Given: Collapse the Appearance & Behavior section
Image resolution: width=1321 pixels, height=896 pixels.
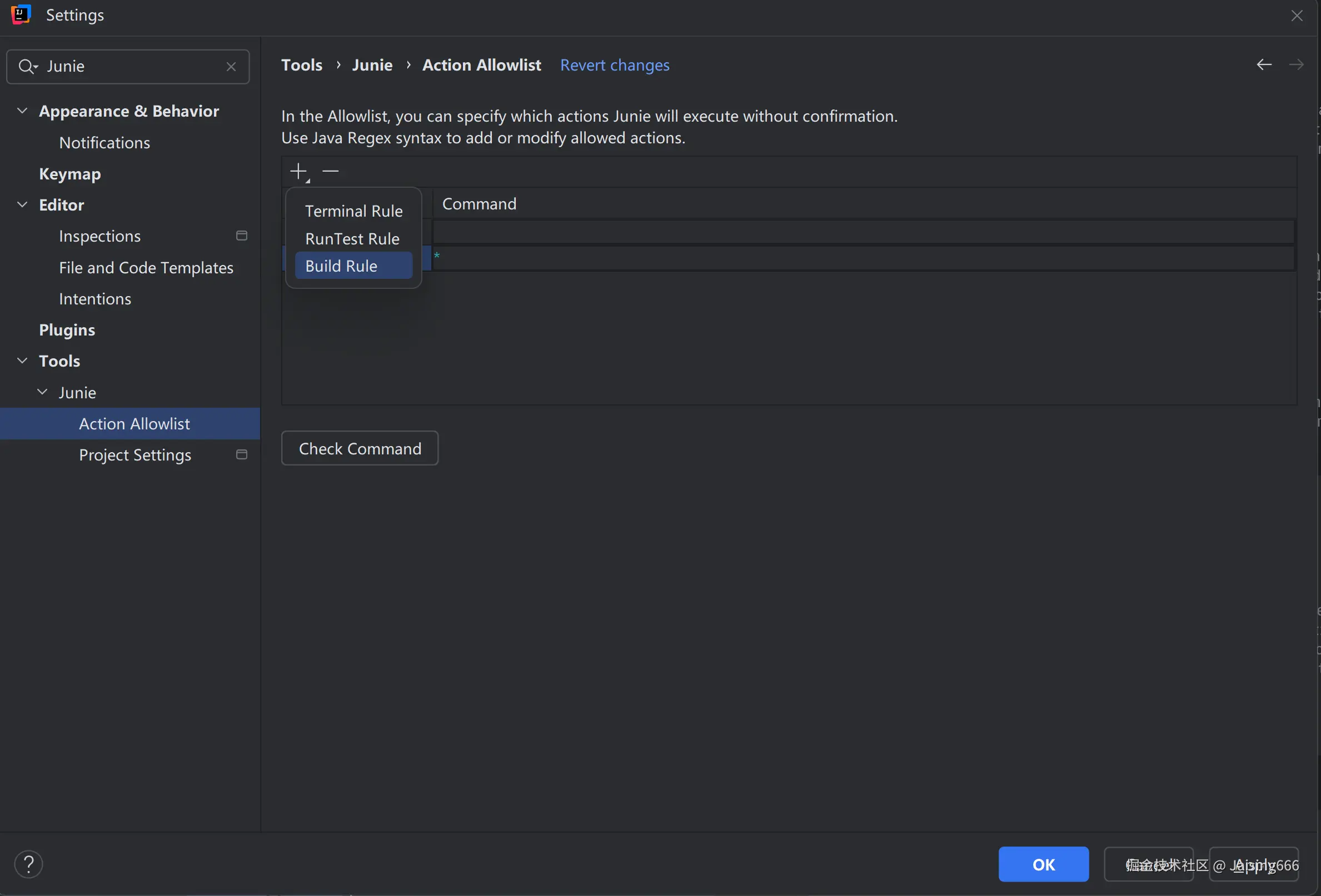Looking at the screenshot, I should coord(22,111).
